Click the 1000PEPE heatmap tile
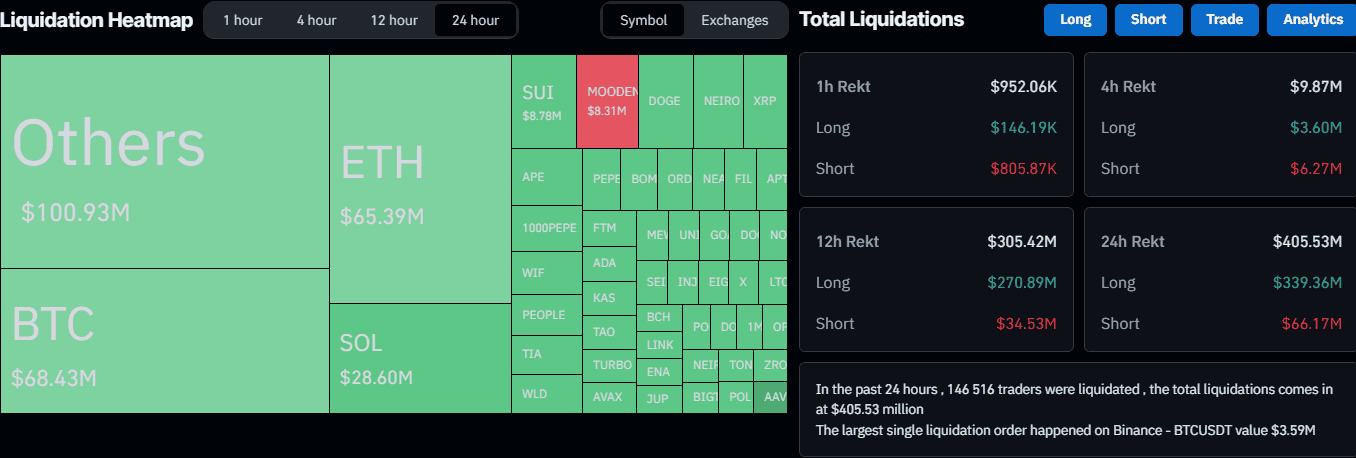The width and height of the screenshot is (1356, 458). coord(546,228)
